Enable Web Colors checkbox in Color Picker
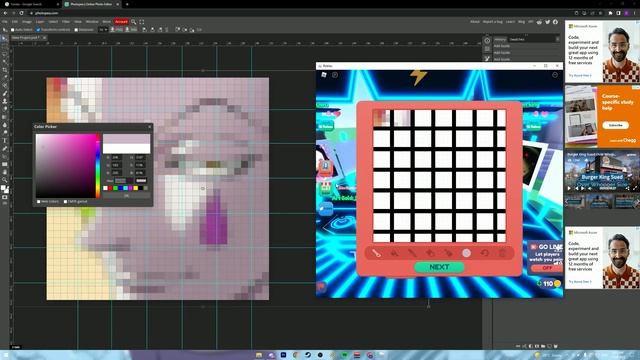The width and height of the screenshot is (640, 360). point(38,202)
